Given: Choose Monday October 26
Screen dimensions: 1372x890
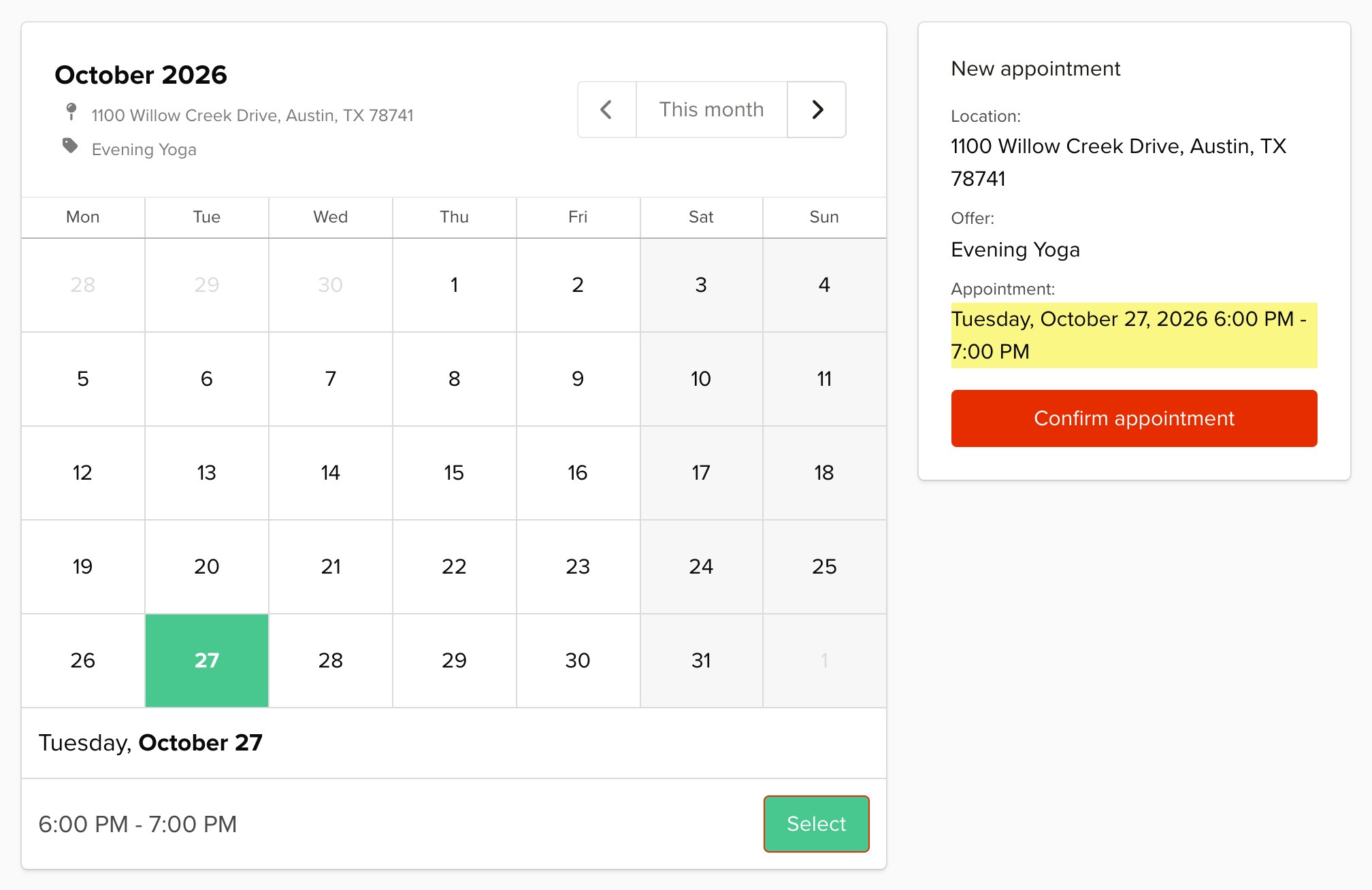Looking at the screenshot, I should tap(83, 661).
